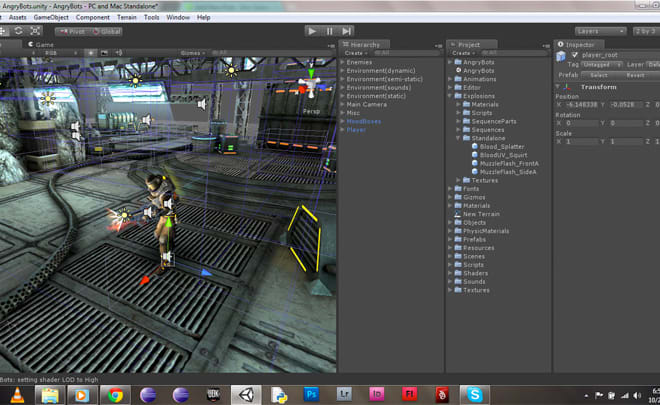The image size is (660, 405).
Task: Expand Enemies in the Hierarchy
Action: 343,62
